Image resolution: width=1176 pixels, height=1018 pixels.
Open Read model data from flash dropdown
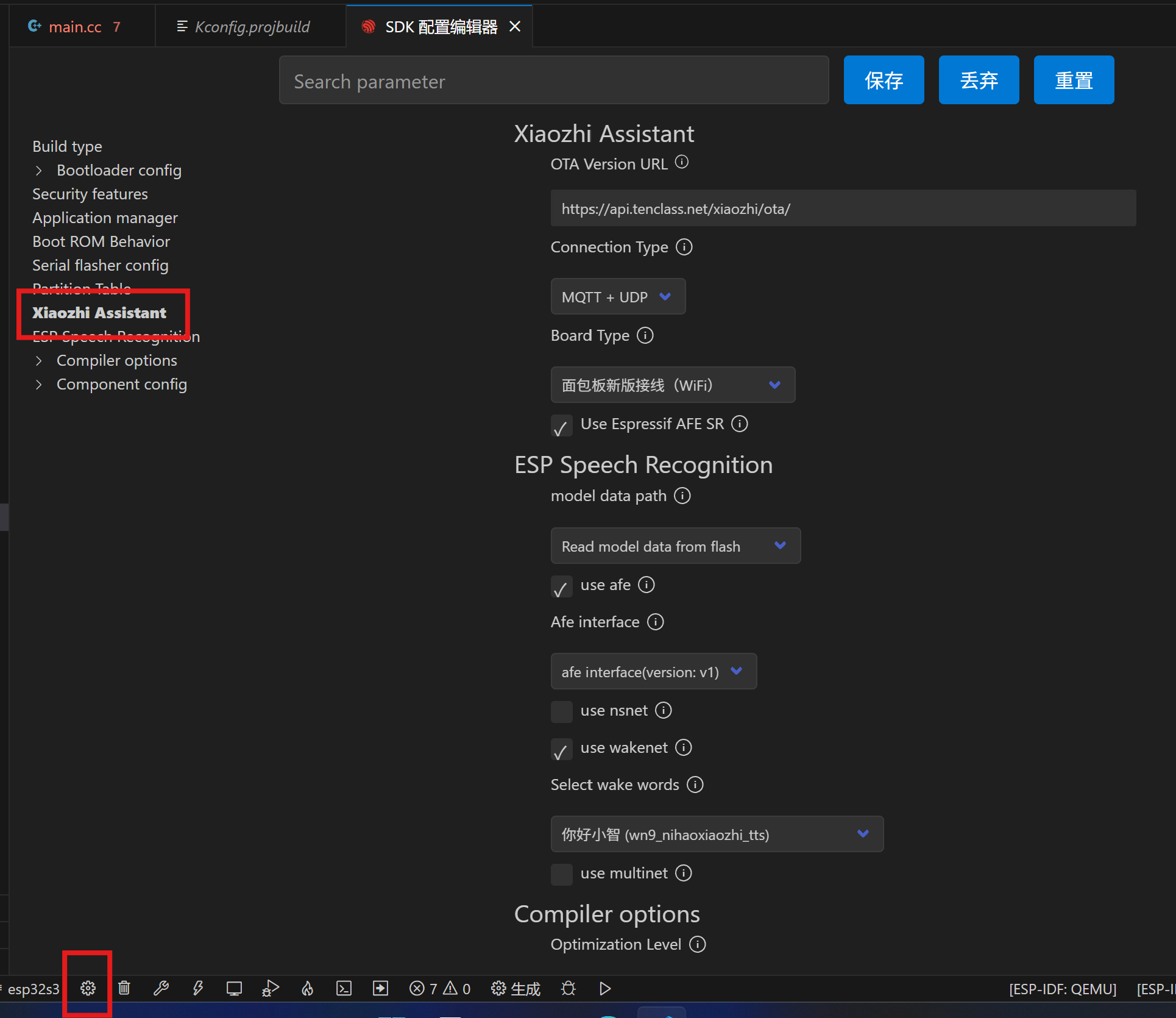675,546
